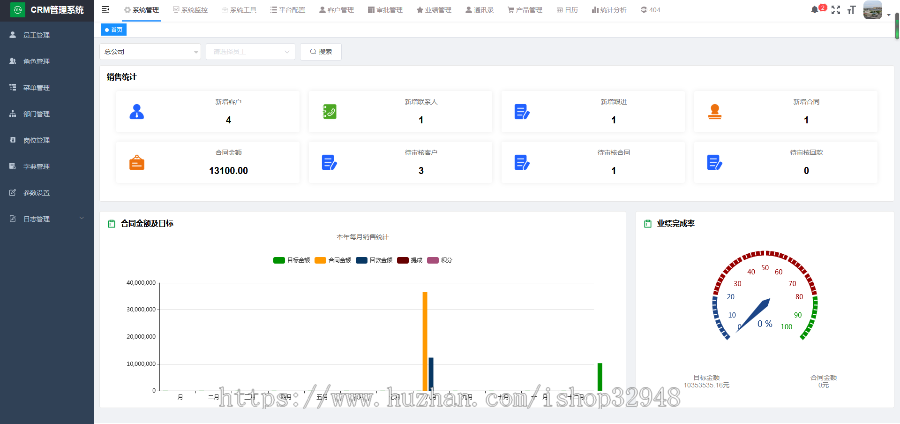Click the dark red legend color swatch
The image size is (900, 424).
(x=403, y=260)
